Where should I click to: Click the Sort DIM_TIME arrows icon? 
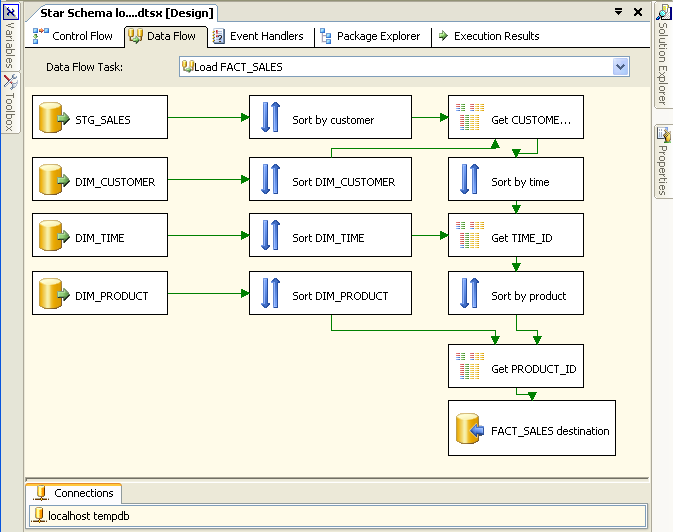pos(270,235)
